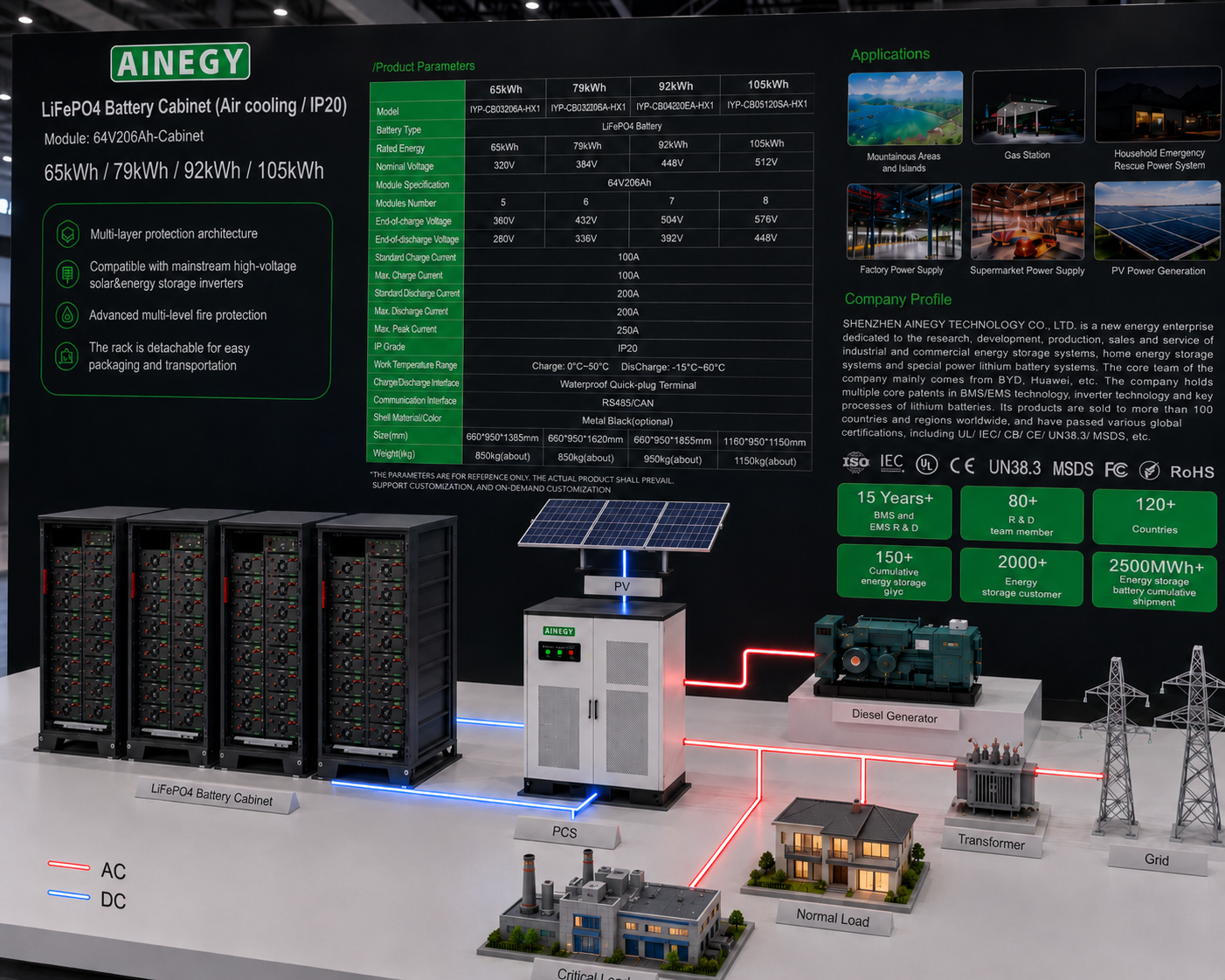Click the blue DC line in the legend
The height and width of the screenshot is (980, 1225).
tap(69, 895)
